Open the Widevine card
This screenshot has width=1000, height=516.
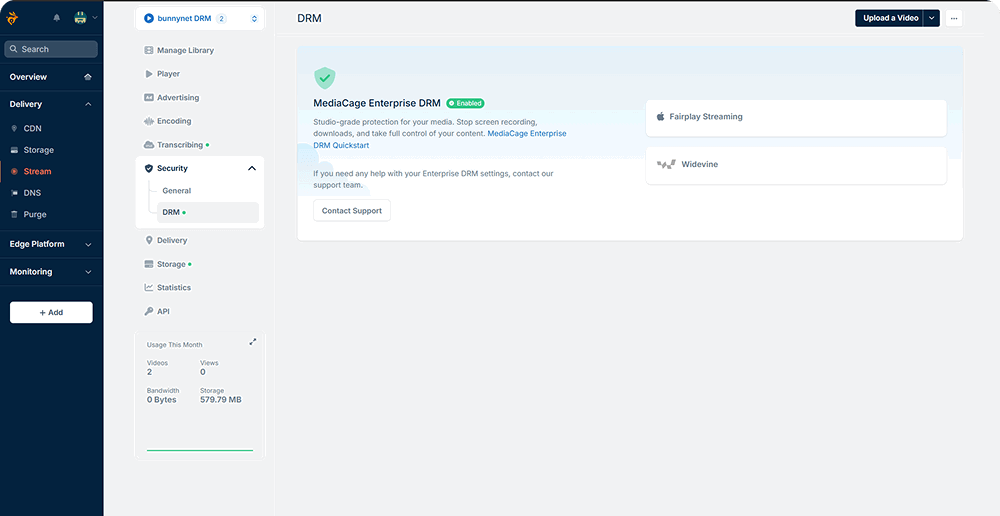pyautogui.click(x=796, y=165)
